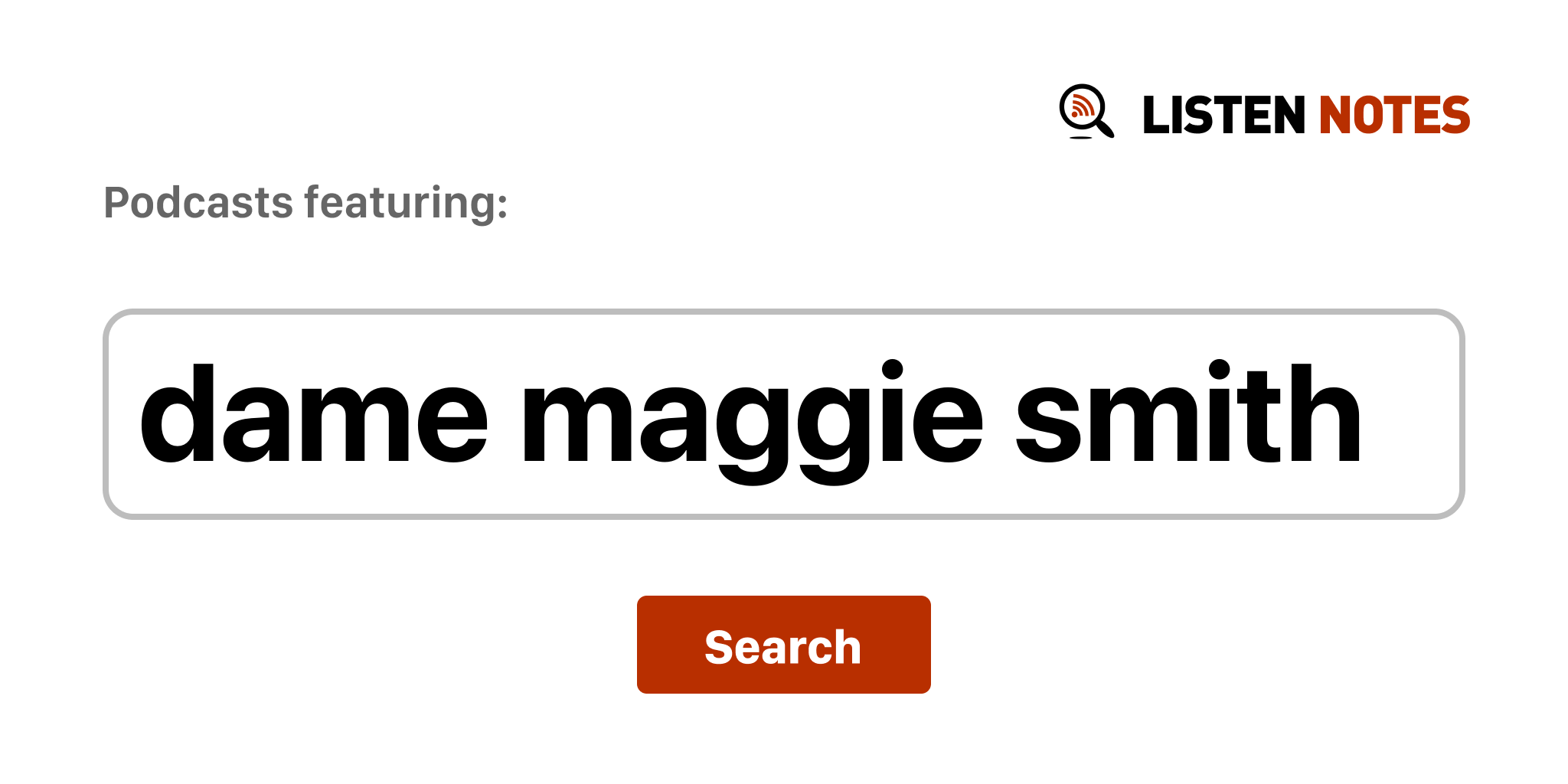Click the Listen Notes magnifying glass logo icon

pyautogui.click(x=1086, y=111)
